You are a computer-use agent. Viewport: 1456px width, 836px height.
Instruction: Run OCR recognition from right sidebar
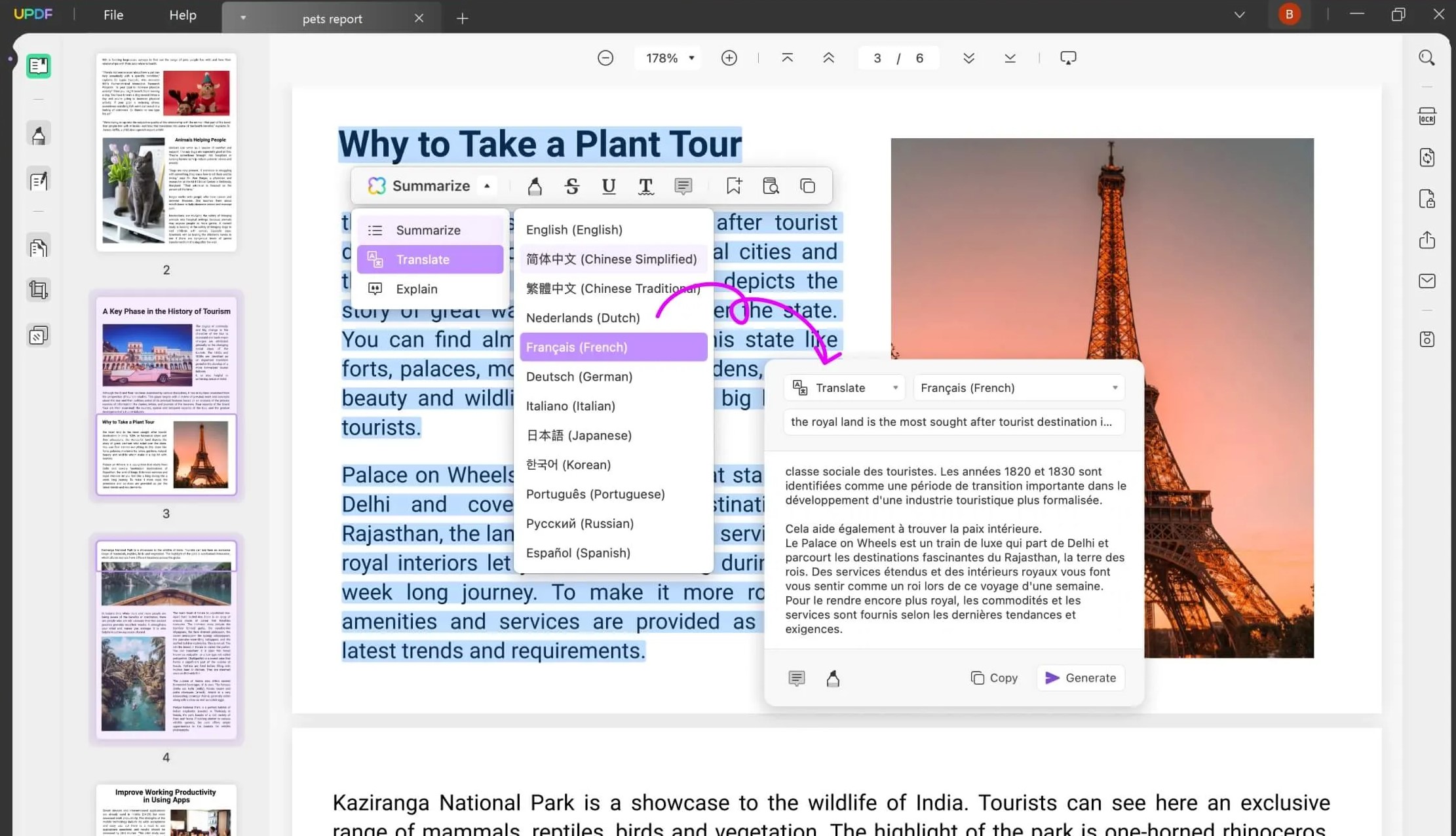pos(1427,116)
